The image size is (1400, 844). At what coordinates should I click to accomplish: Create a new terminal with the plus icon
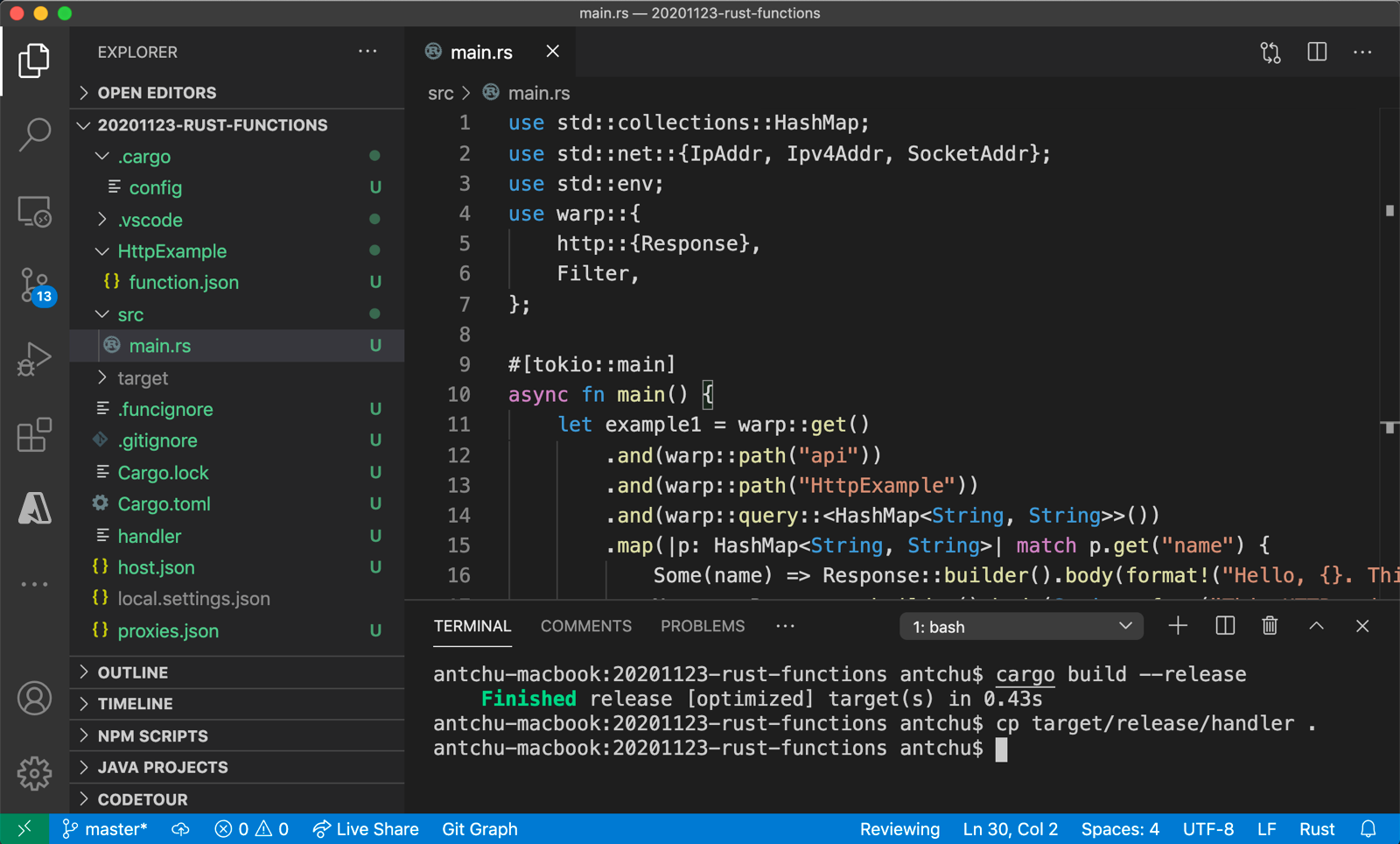point(1177,626)
